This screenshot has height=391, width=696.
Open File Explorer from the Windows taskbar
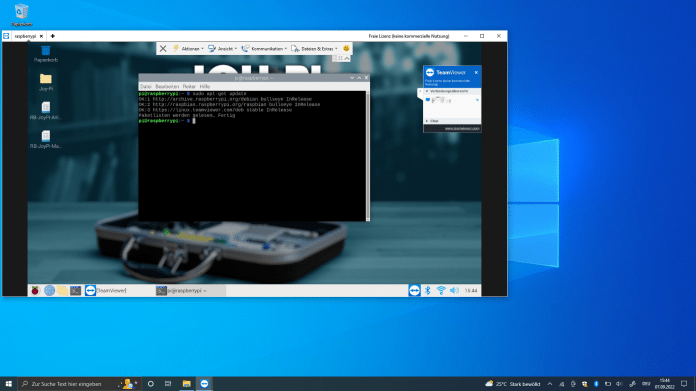click(186, 384)
